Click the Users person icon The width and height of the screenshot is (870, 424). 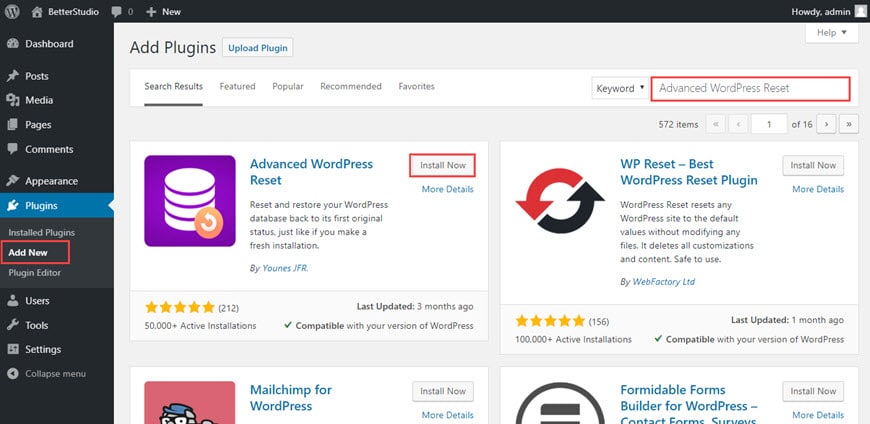pos(13,301)
